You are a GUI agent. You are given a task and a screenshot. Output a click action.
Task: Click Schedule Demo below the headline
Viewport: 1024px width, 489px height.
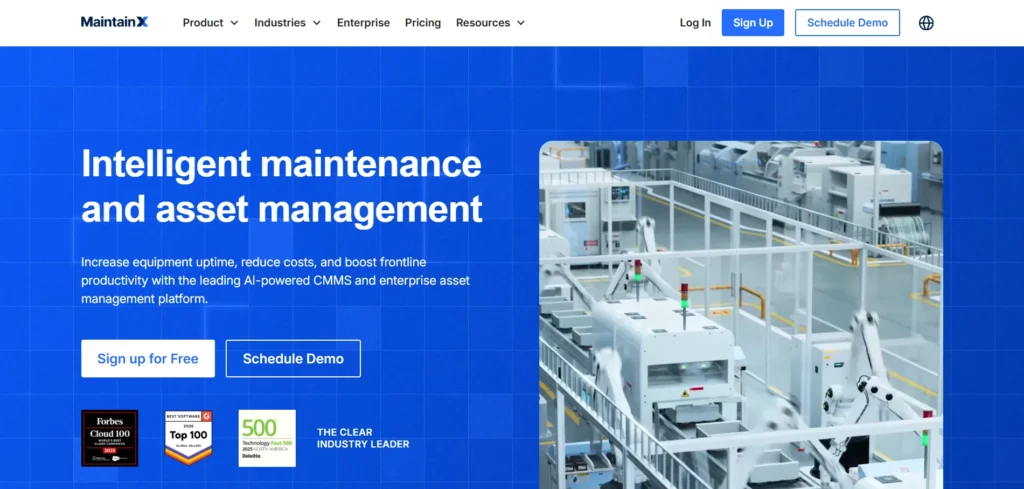point(293,358)
